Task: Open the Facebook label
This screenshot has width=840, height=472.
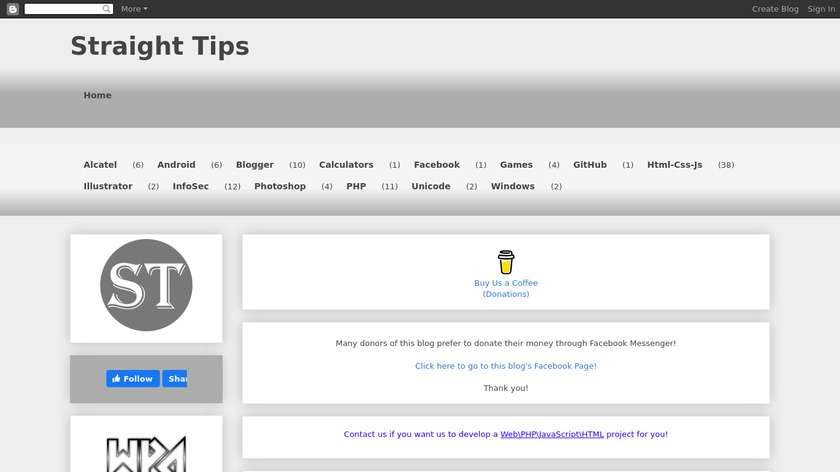Action: pos(437,165)
